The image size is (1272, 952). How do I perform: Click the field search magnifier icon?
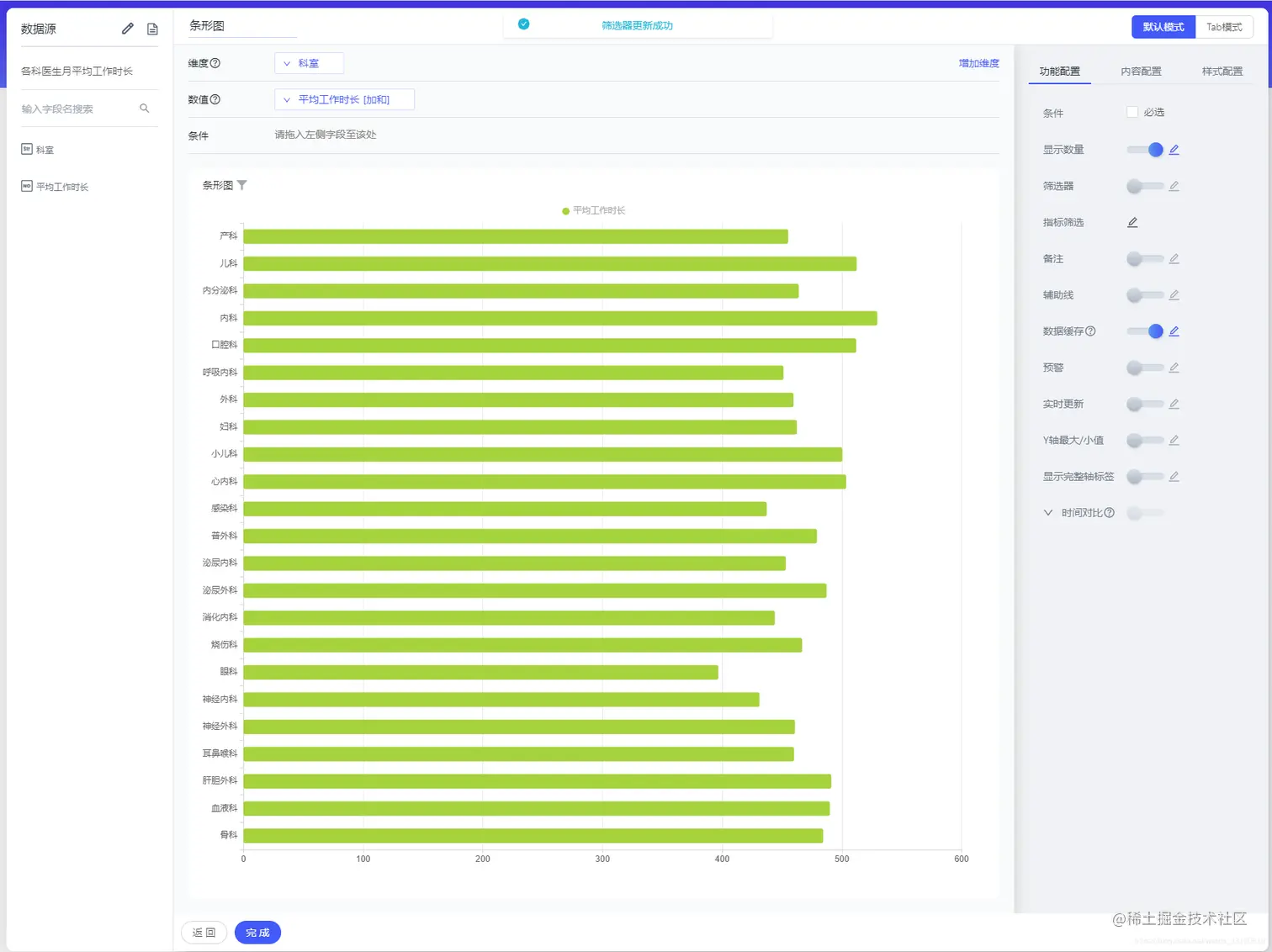pyautogui.click(x=145, y=108)
